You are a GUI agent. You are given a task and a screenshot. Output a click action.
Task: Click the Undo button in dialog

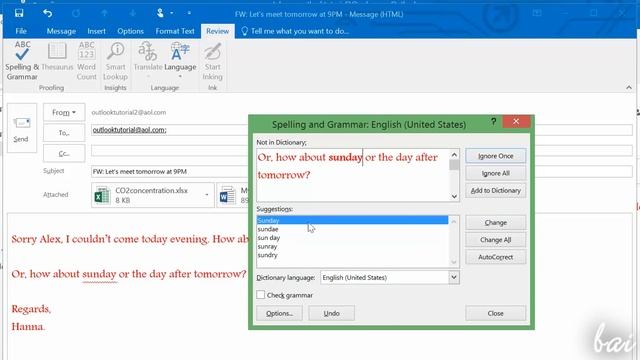pos(331,313)
